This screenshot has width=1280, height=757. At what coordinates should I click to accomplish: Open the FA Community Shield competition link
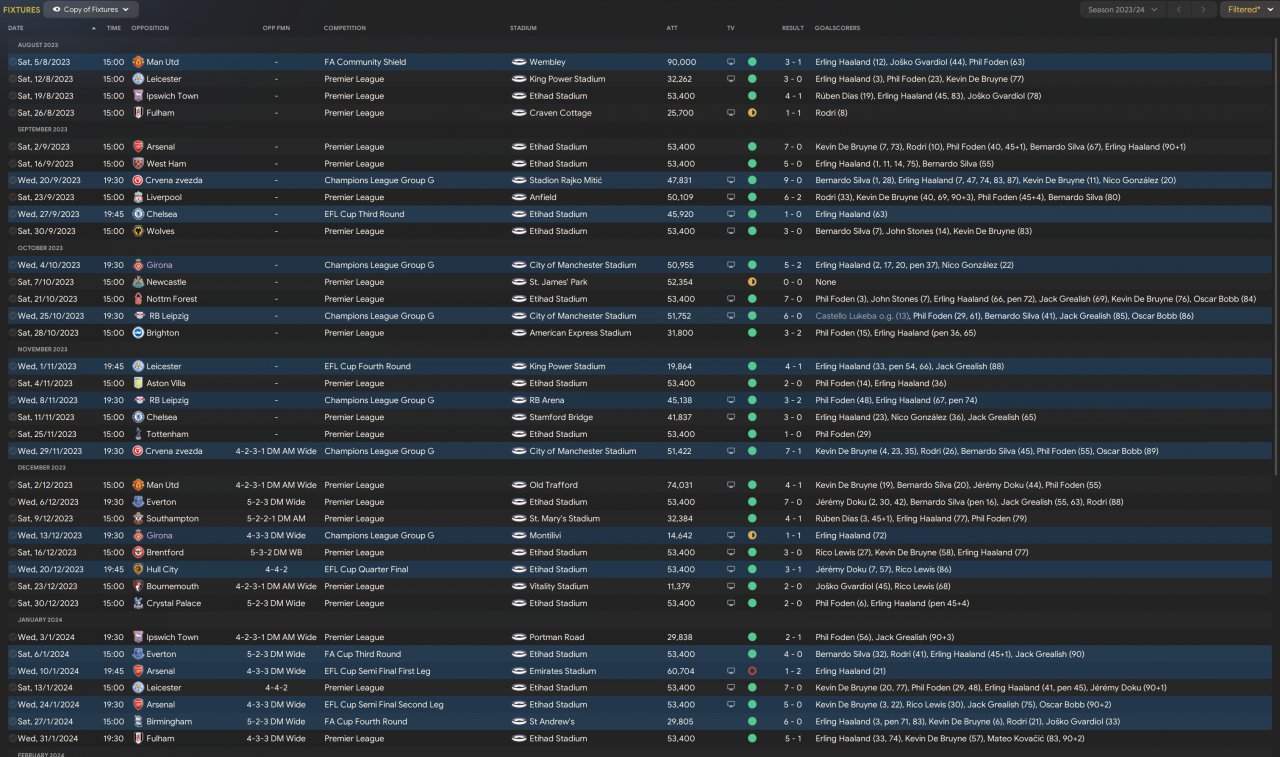(365, 62)
